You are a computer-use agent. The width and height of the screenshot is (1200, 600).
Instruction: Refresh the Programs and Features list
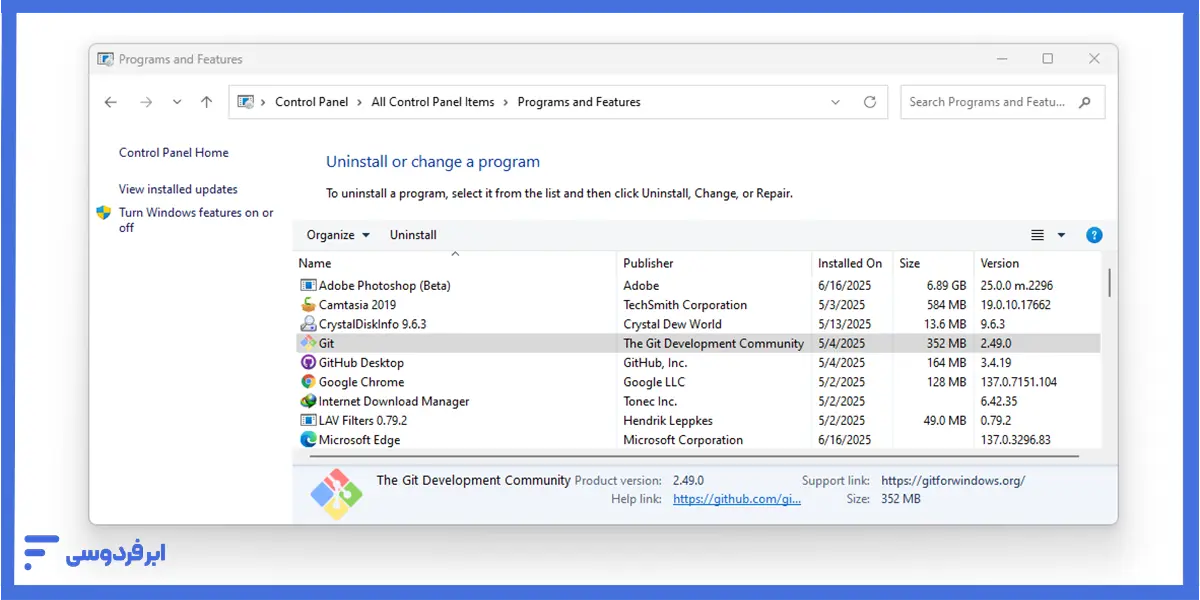(x=870, y=102)
